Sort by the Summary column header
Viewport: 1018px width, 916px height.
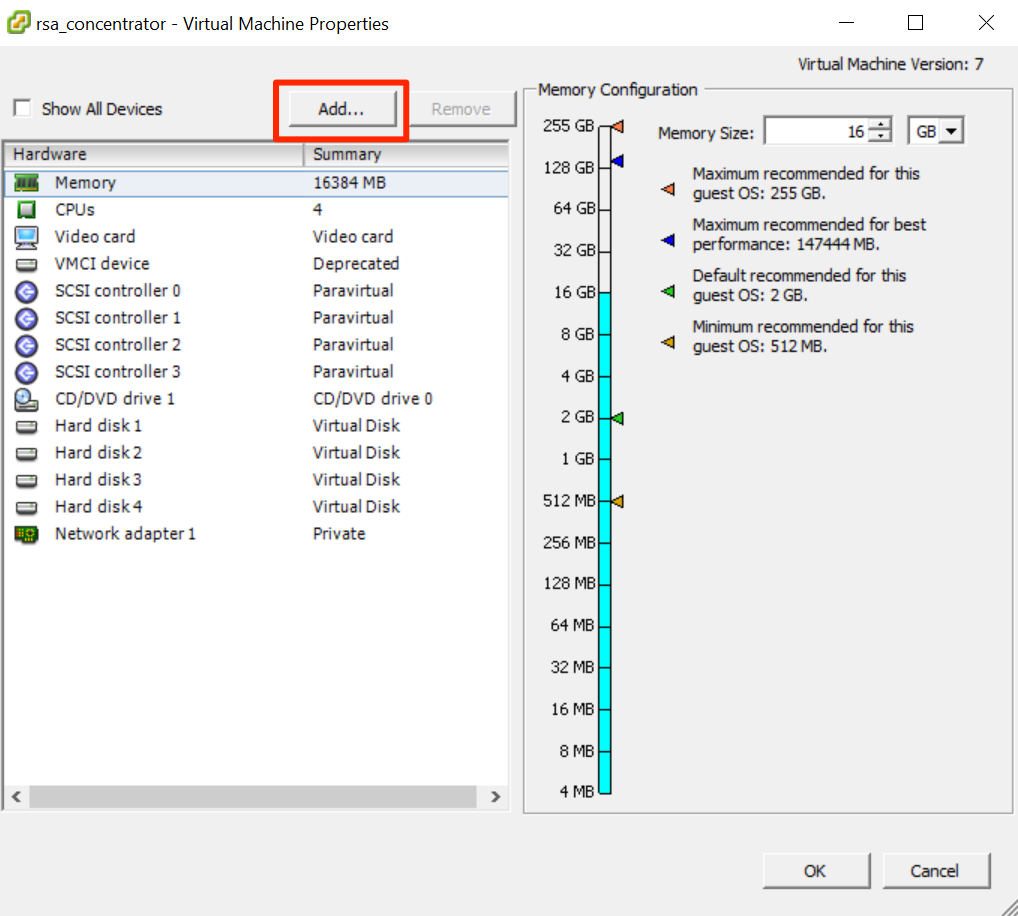405,154
